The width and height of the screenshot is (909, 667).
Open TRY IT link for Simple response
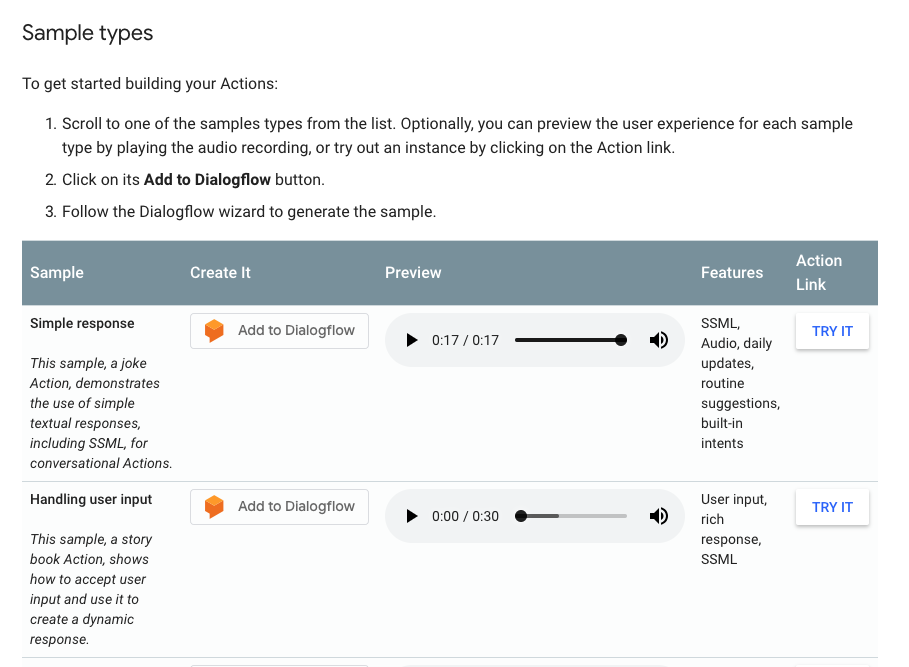(x=832, y=331)
